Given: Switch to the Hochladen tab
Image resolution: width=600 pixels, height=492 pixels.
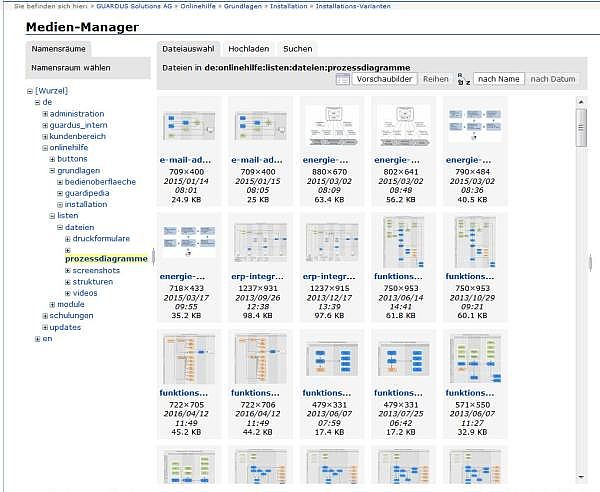Looking at the screenshot, I should click(247, 48).
